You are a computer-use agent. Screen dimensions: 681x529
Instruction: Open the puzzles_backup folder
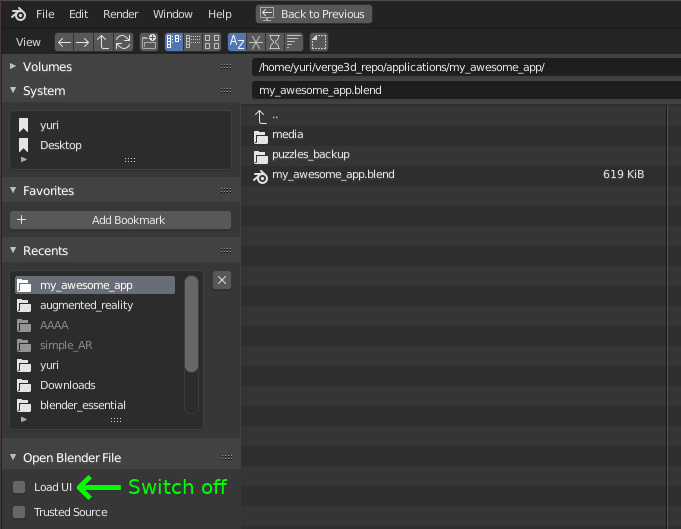click(453, 155)
